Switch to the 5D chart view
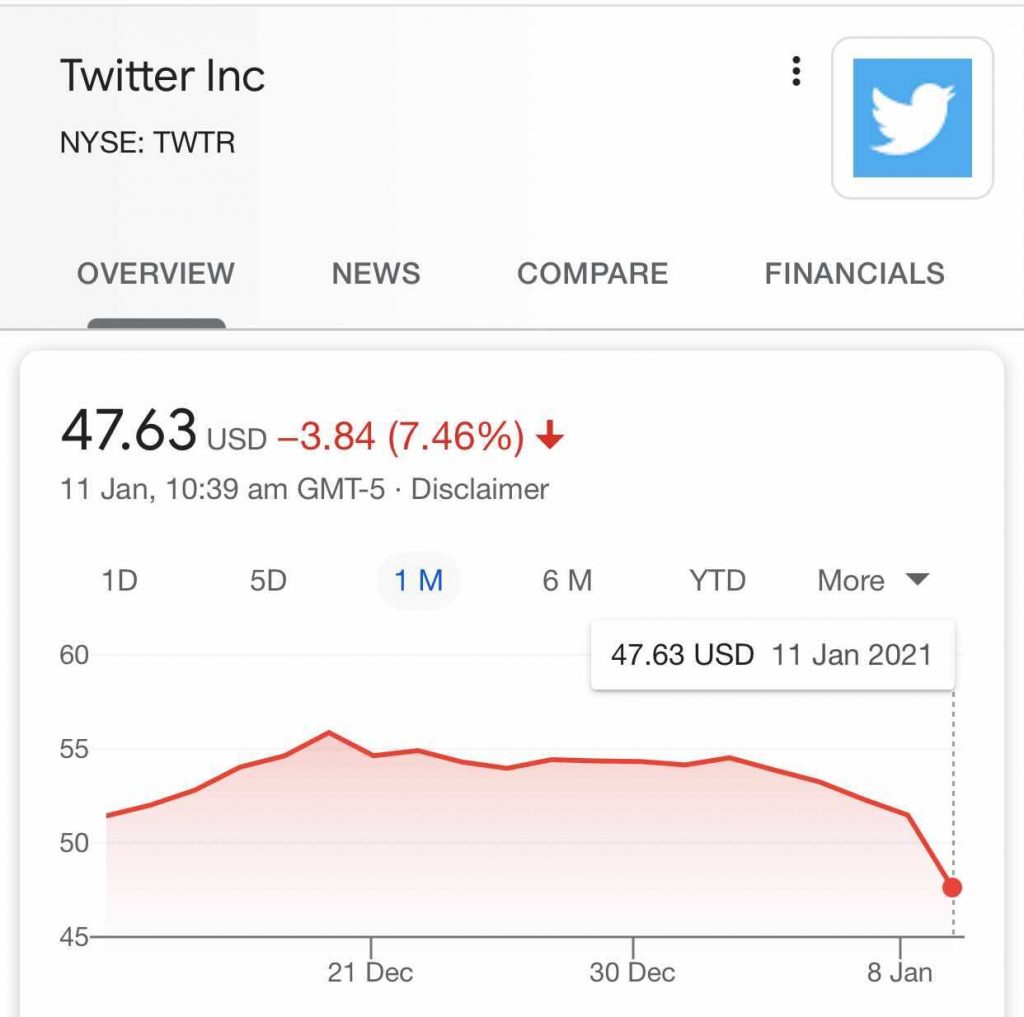Viewport: 1024px width, 1017px height. [270, 580]
